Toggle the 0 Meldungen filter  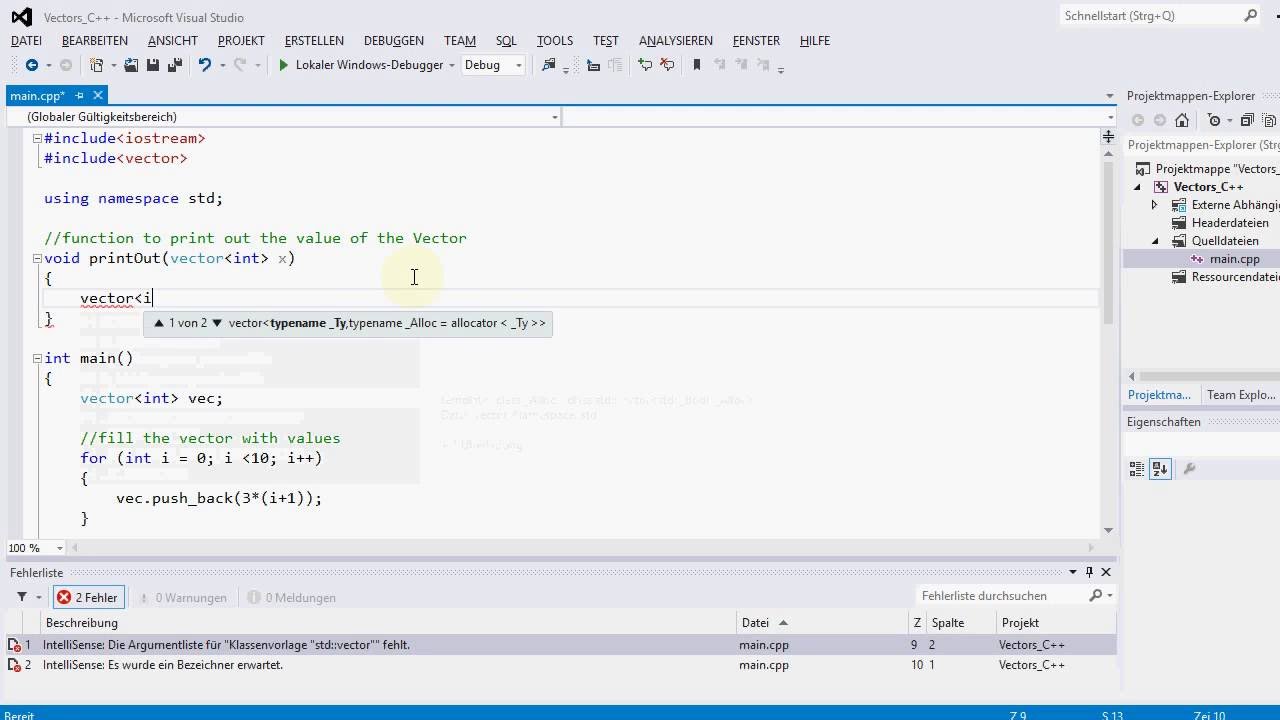coord(291,597)
